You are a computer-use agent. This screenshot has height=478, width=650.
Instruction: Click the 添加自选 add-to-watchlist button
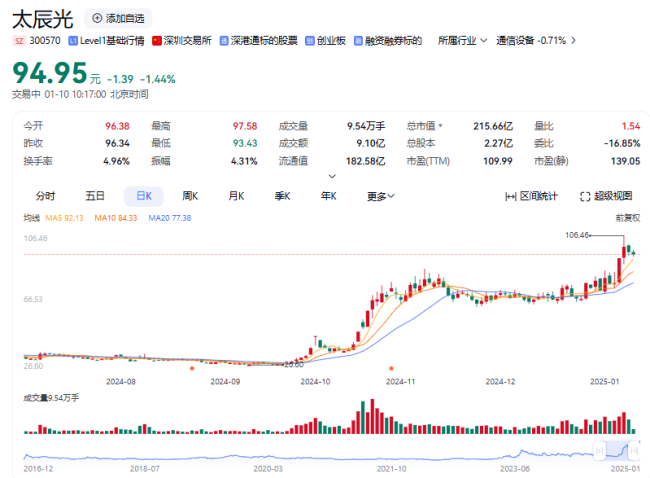click(118, 19)
